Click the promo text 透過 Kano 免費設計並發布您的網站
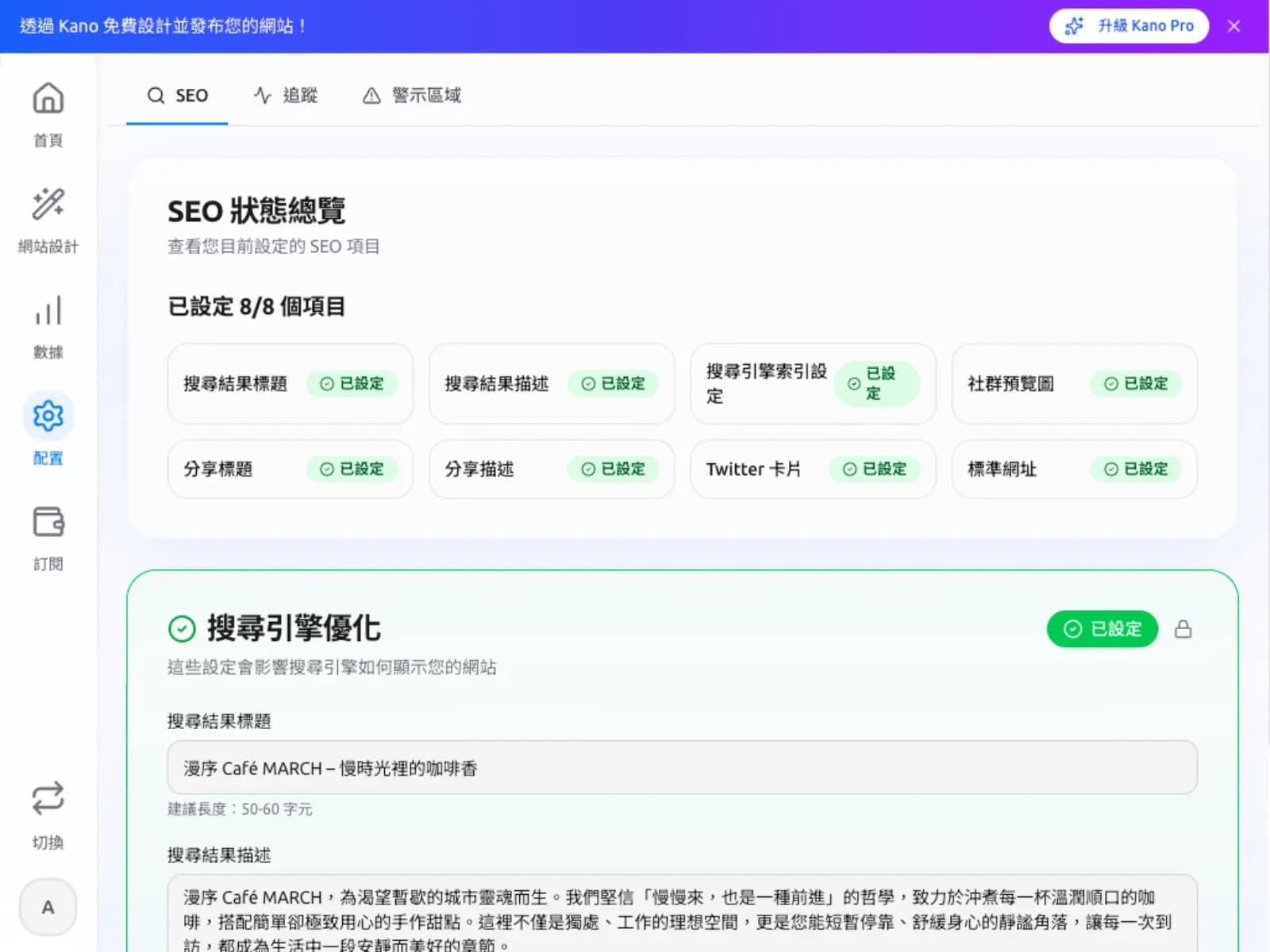This screenshot has height=952, width=1270. click(163, 26)
